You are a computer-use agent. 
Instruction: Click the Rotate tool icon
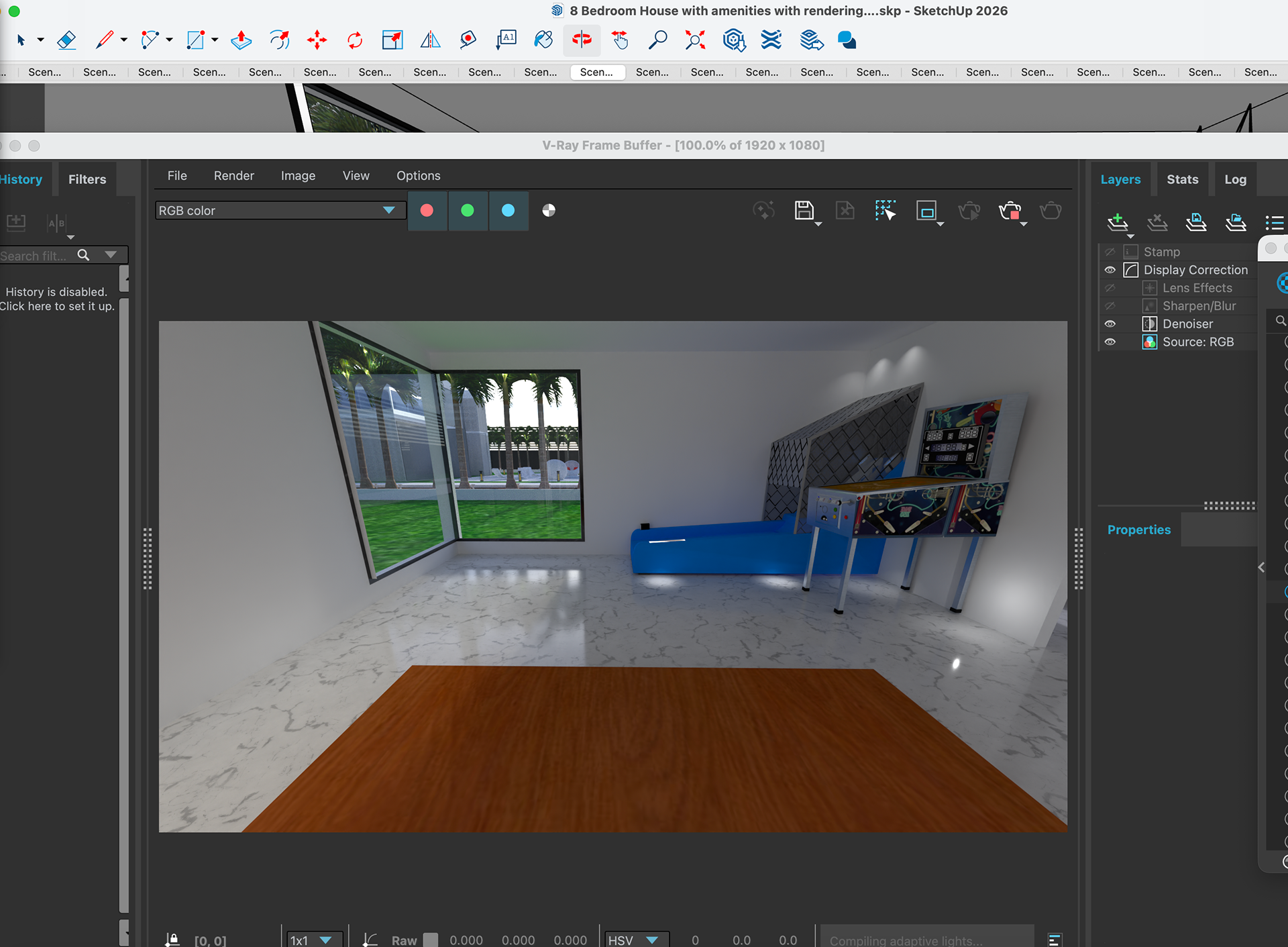point(355,40)
